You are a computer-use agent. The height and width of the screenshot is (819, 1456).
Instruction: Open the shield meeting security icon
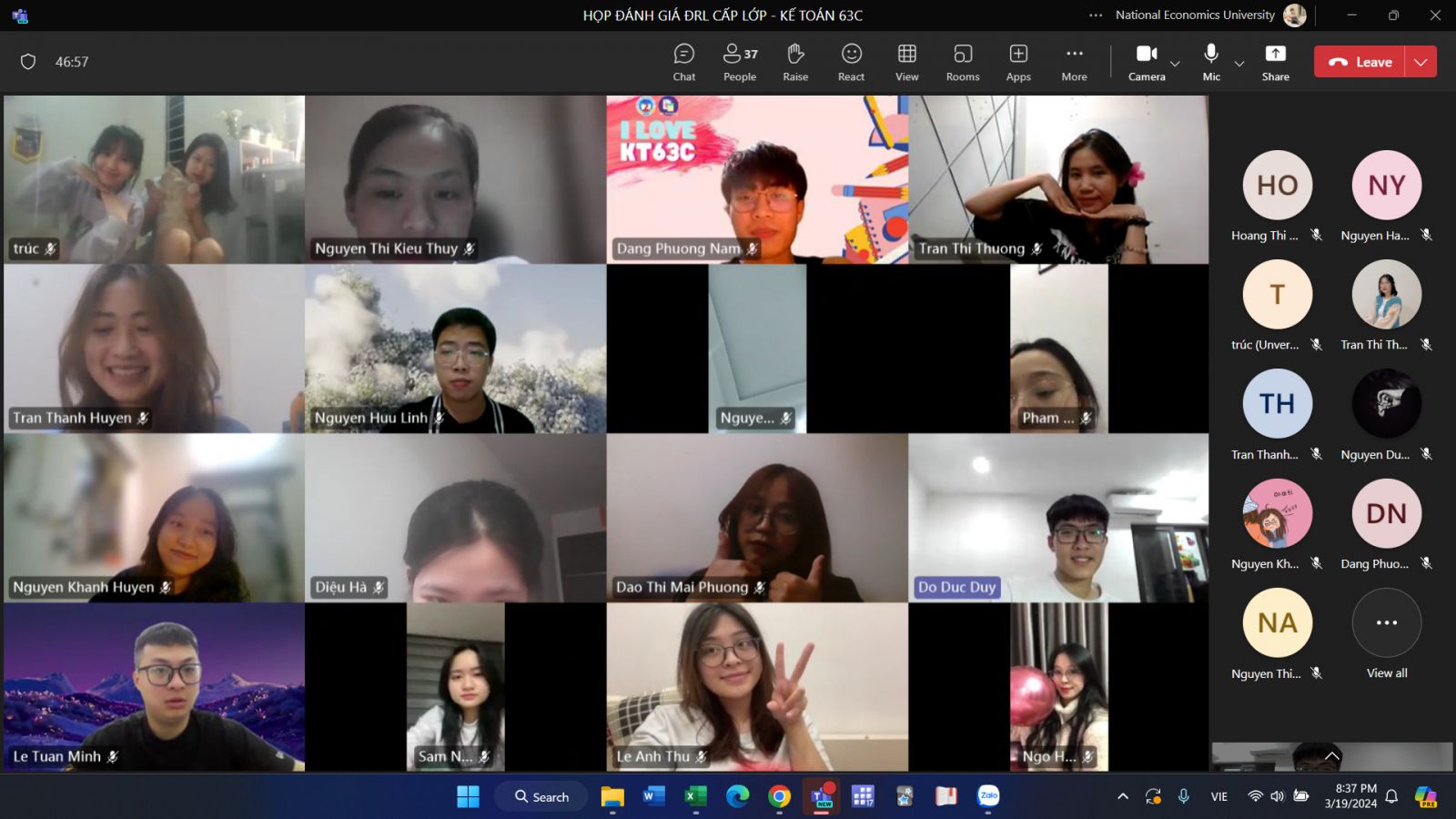tap(28, 62)
